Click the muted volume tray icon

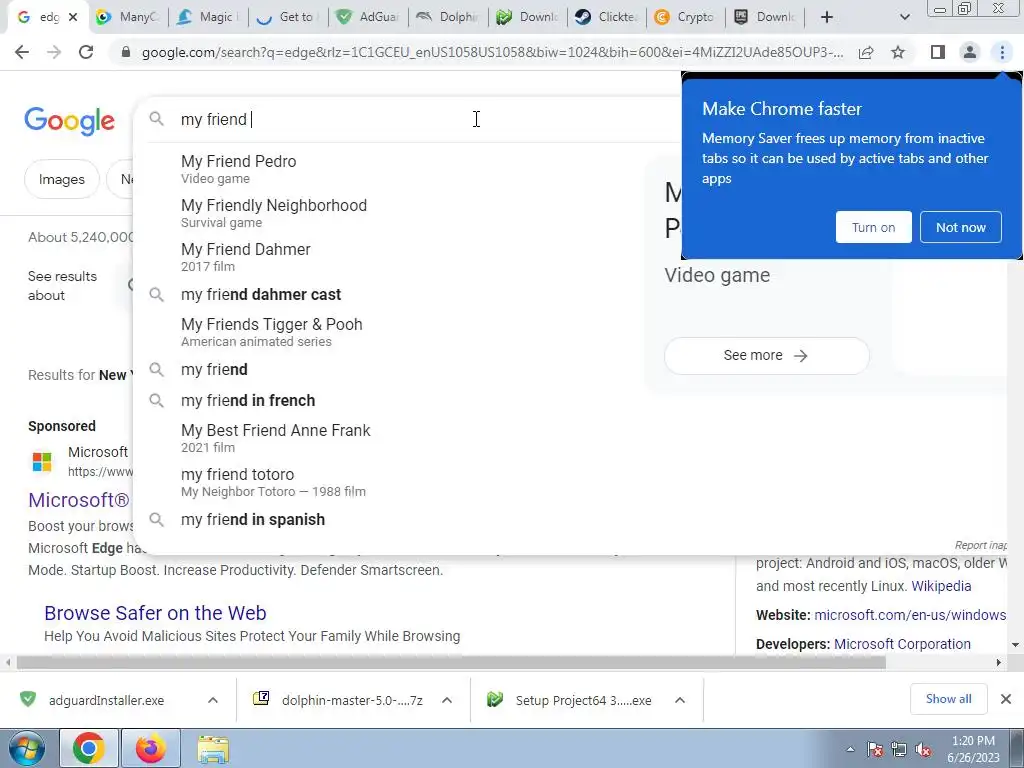pyautogui.click(x=923, y=750)
